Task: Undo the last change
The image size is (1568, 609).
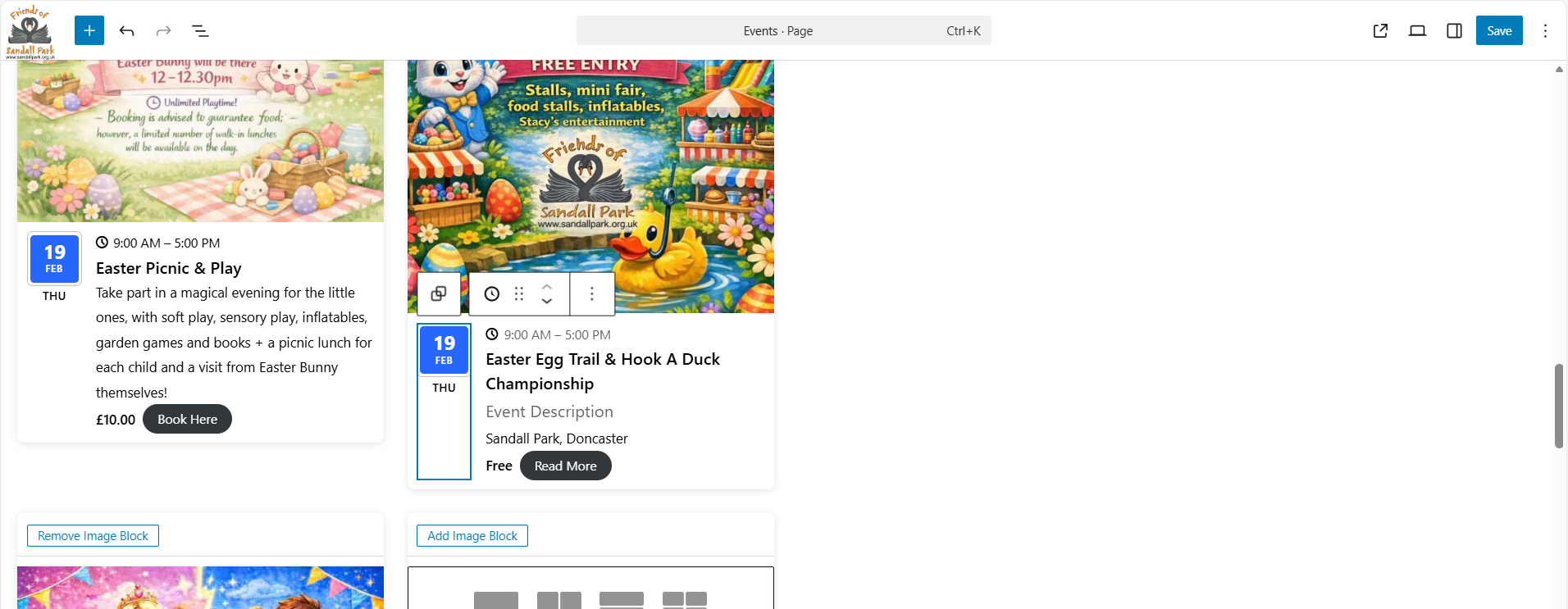Action: coord(126,30)
